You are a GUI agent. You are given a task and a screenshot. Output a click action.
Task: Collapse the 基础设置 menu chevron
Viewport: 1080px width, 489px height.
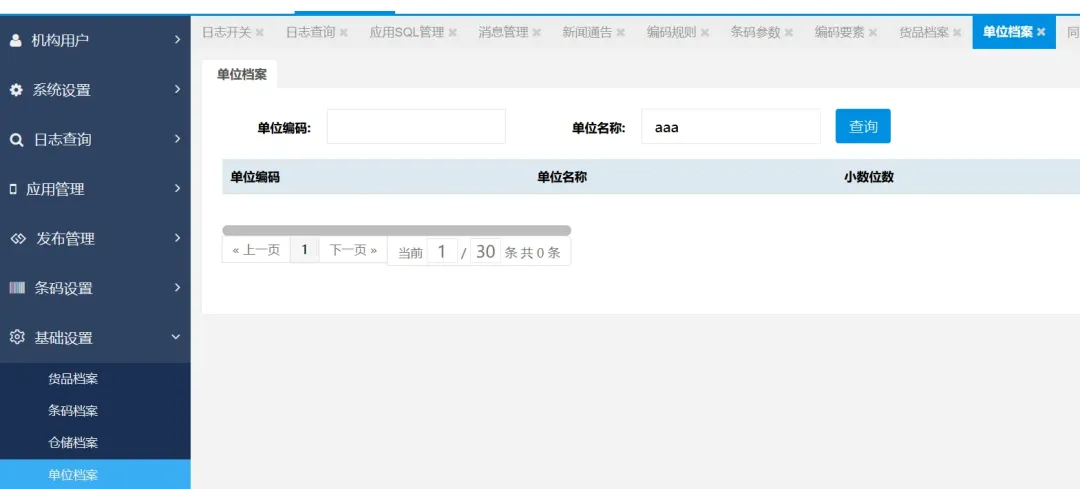(x=176, y=337)
